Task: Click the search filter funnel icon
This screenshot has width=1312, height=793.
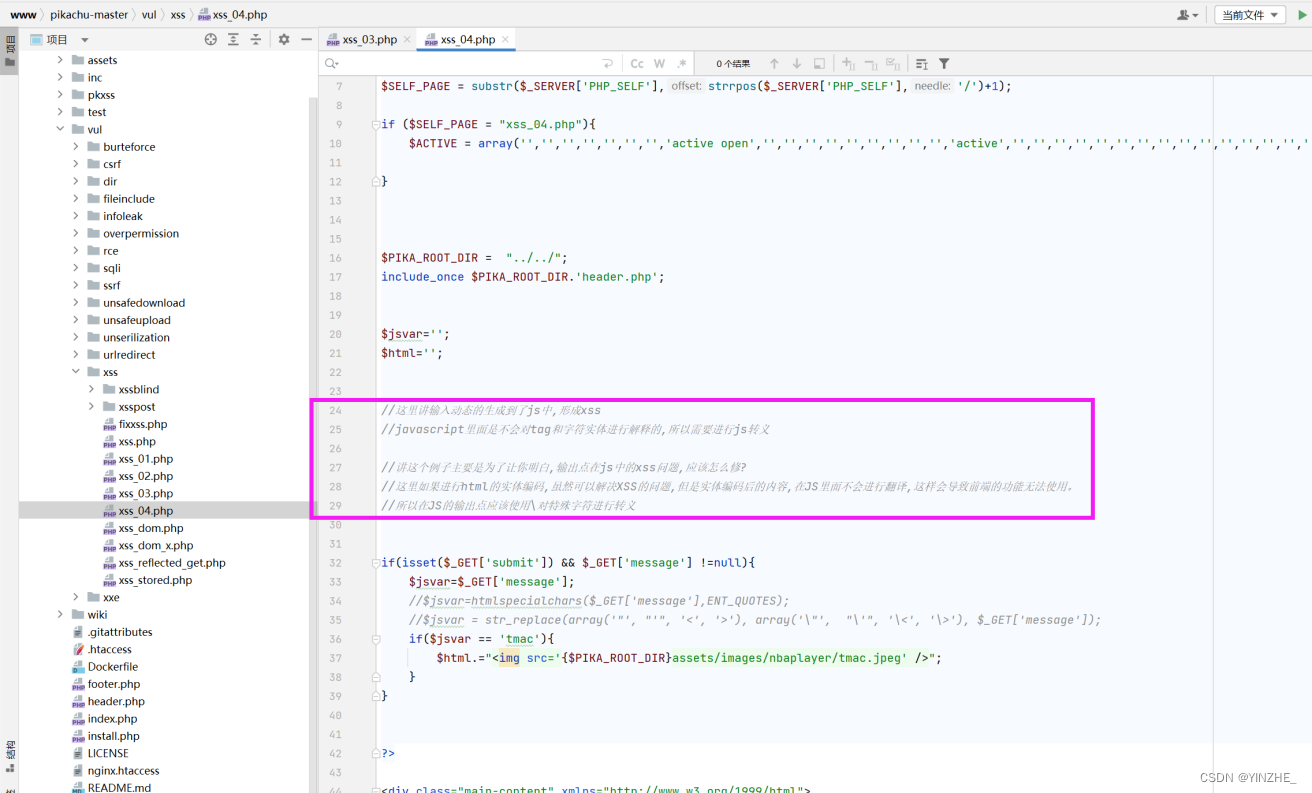Action: click(944, 64)
